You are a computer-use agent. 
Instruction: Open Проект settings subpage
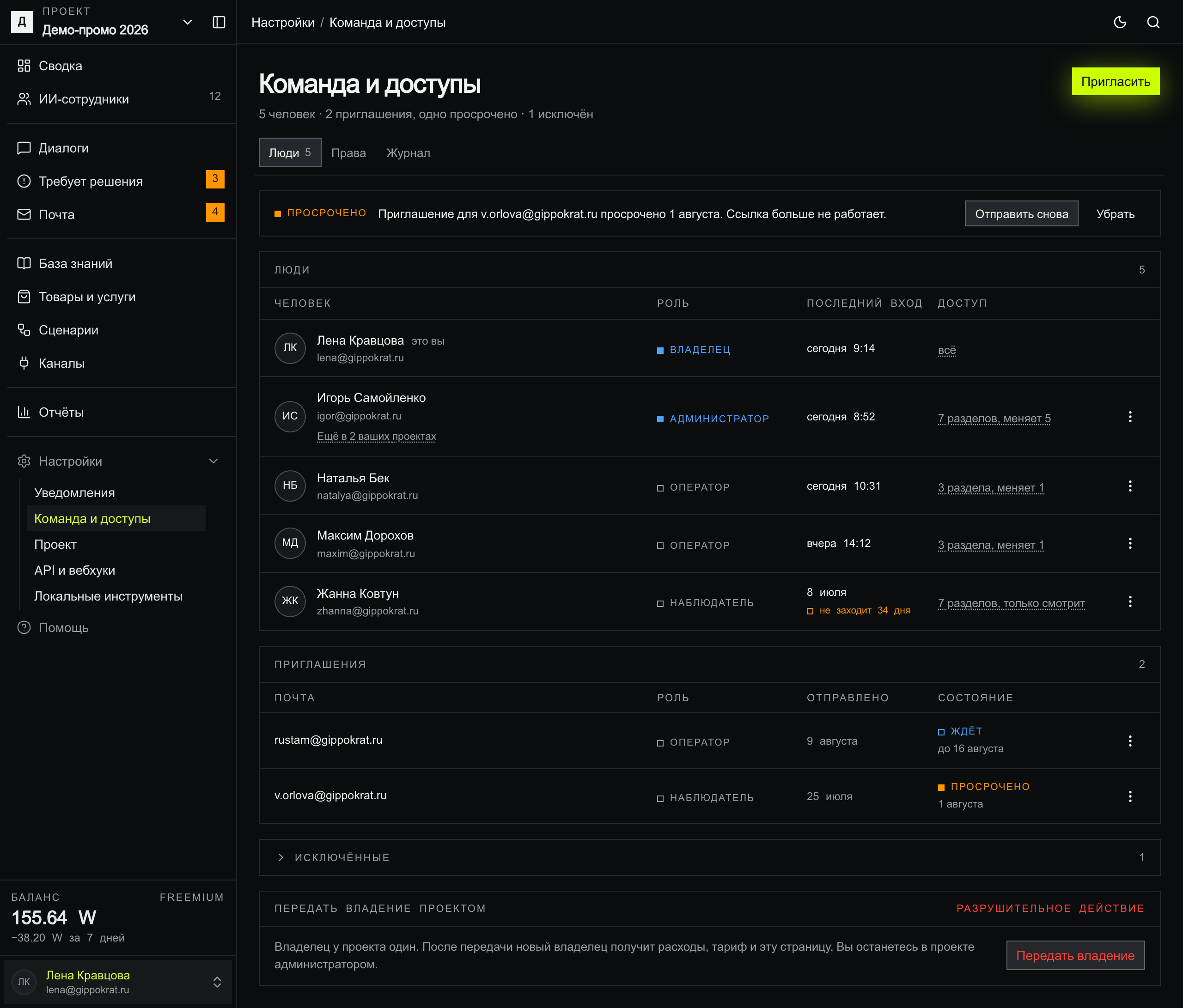click(x=116, y=545)
